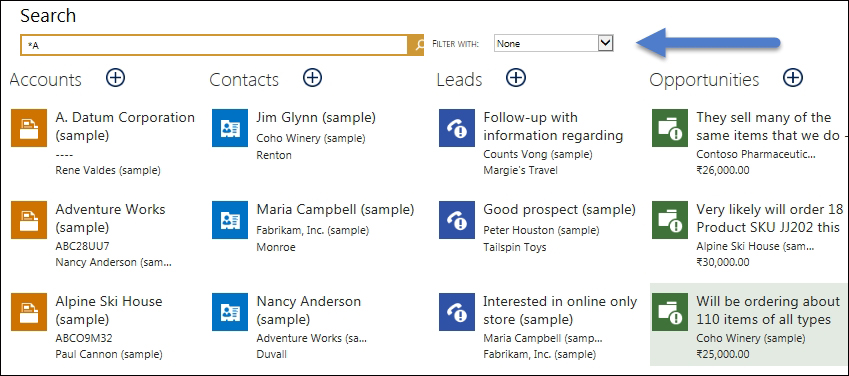Screen dimensions: 849x376
Task: Open Good prospect lead icon
Action: coord(456,220)
